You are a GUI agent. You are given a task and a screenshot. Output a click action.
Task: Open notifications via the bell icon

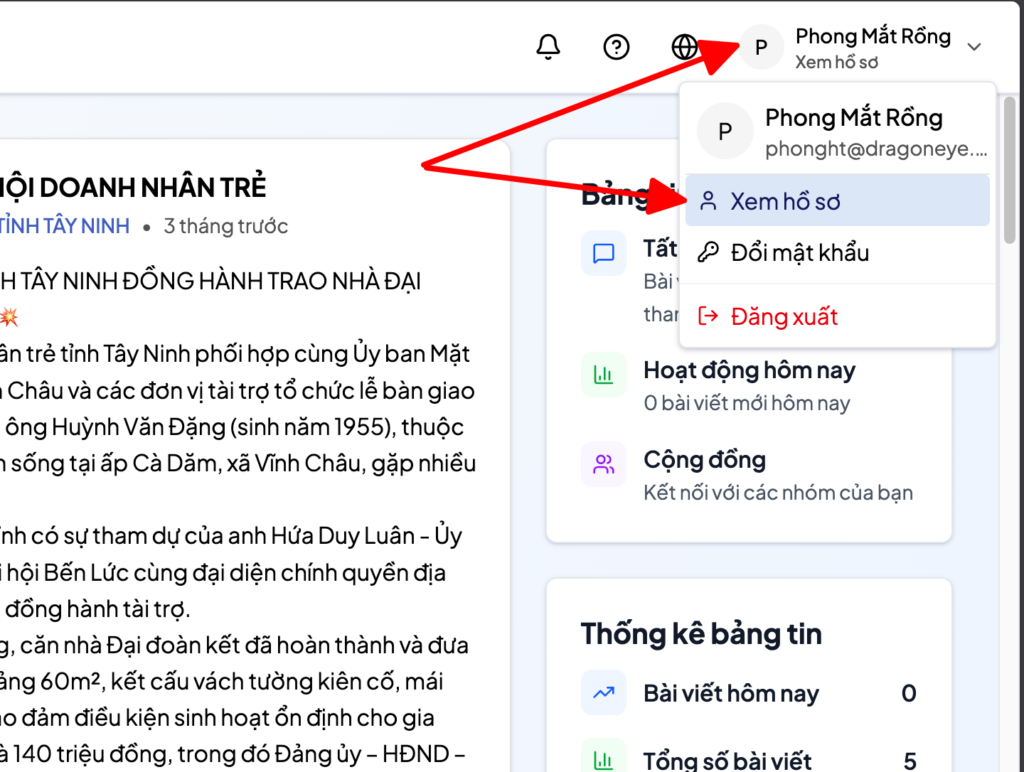pos(548,47)
